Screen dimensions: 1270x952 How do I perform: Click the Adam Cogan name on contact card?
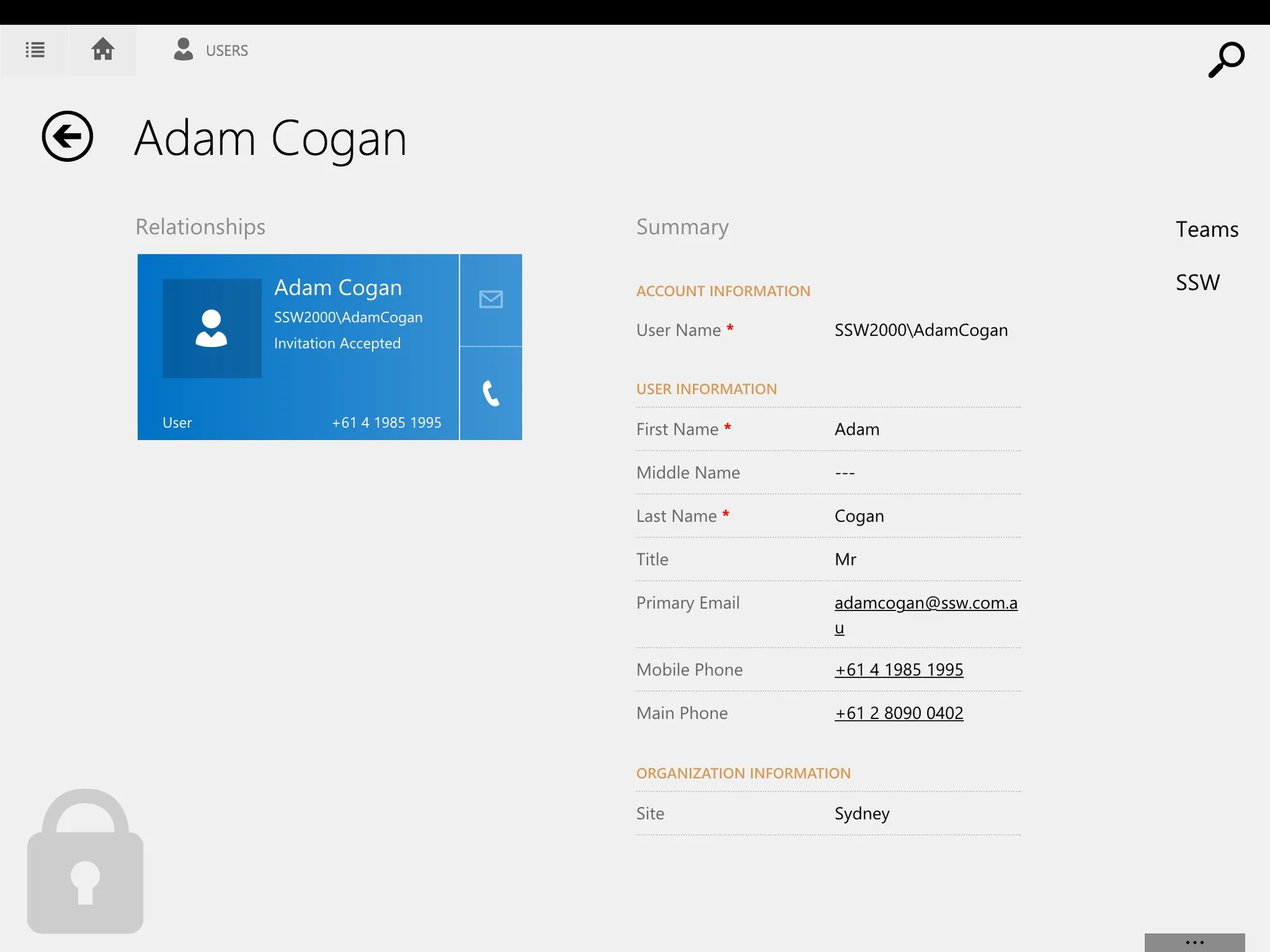tap(338, 288)
